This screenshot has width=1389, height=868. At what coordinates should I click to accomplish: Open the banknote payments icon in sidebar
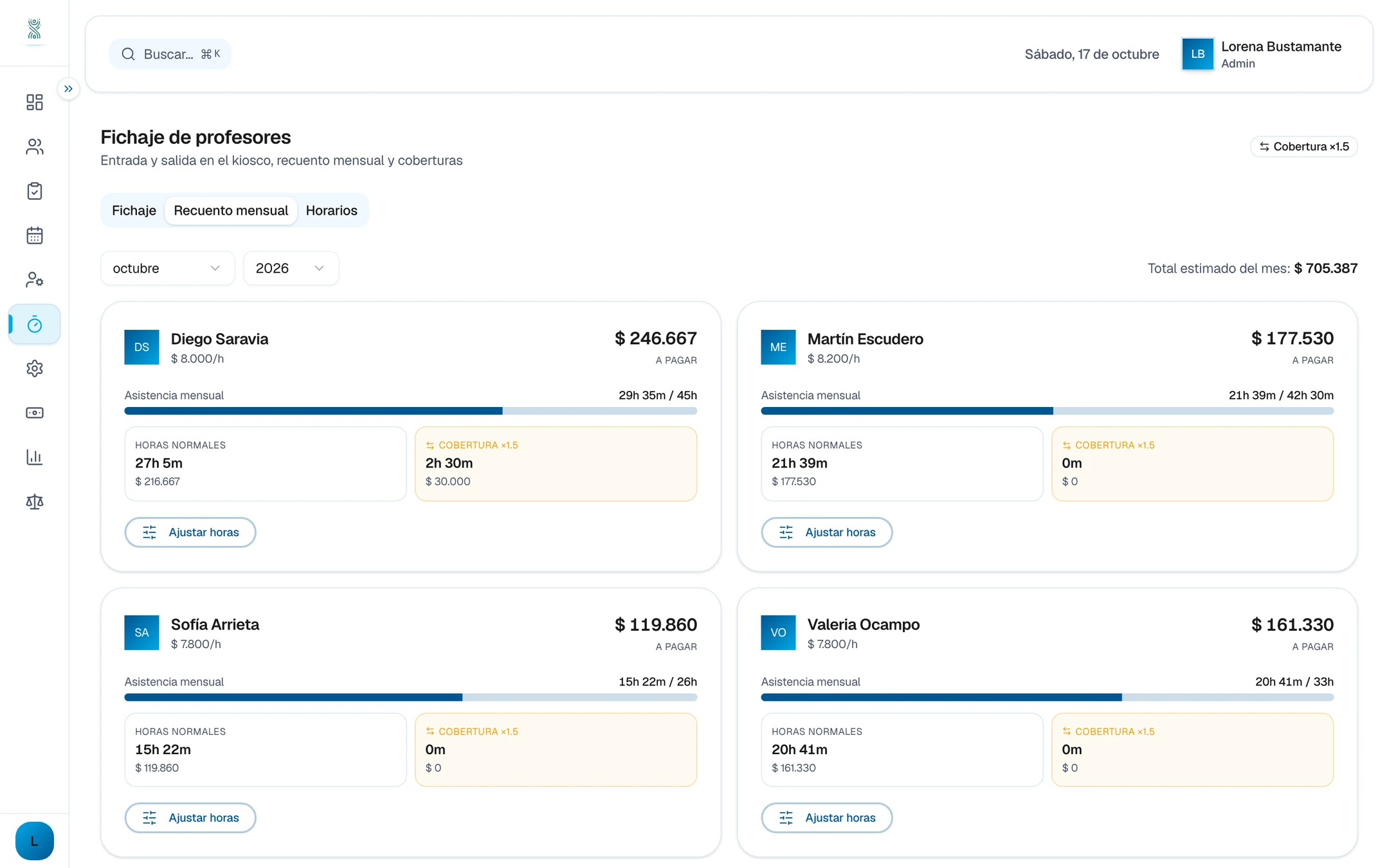(x=34, y=413)
